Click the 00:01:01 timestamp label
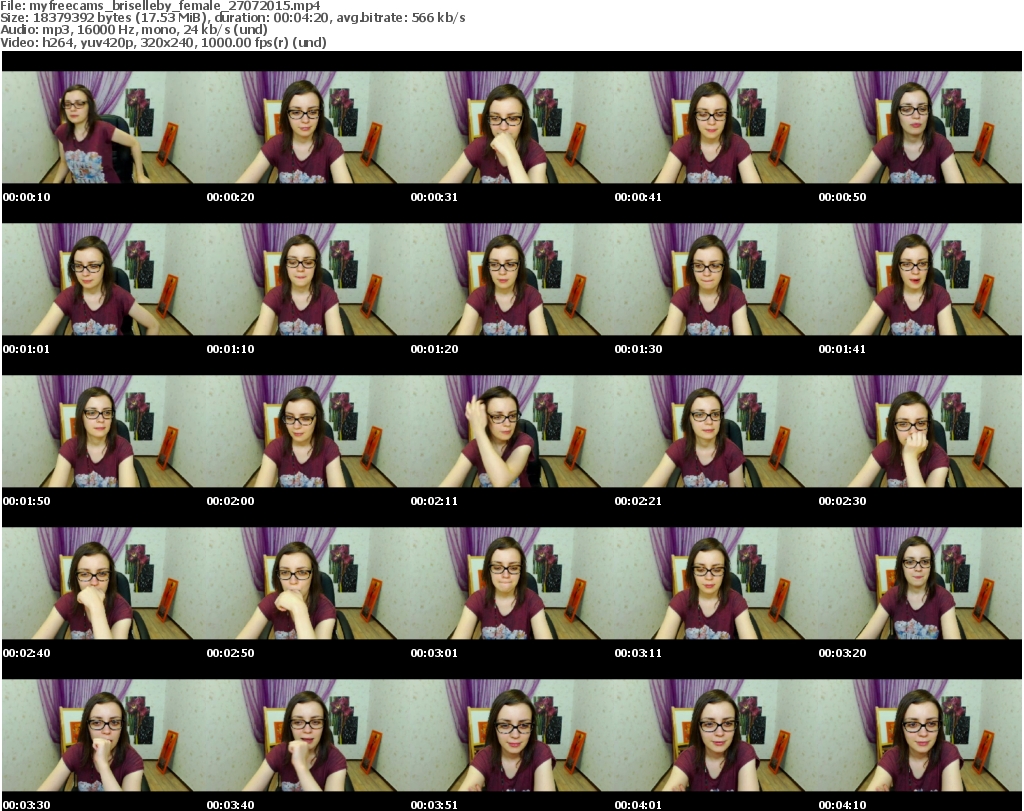Image resolution: width=1024 pixels, height=811 pixels. pos(26,349)
